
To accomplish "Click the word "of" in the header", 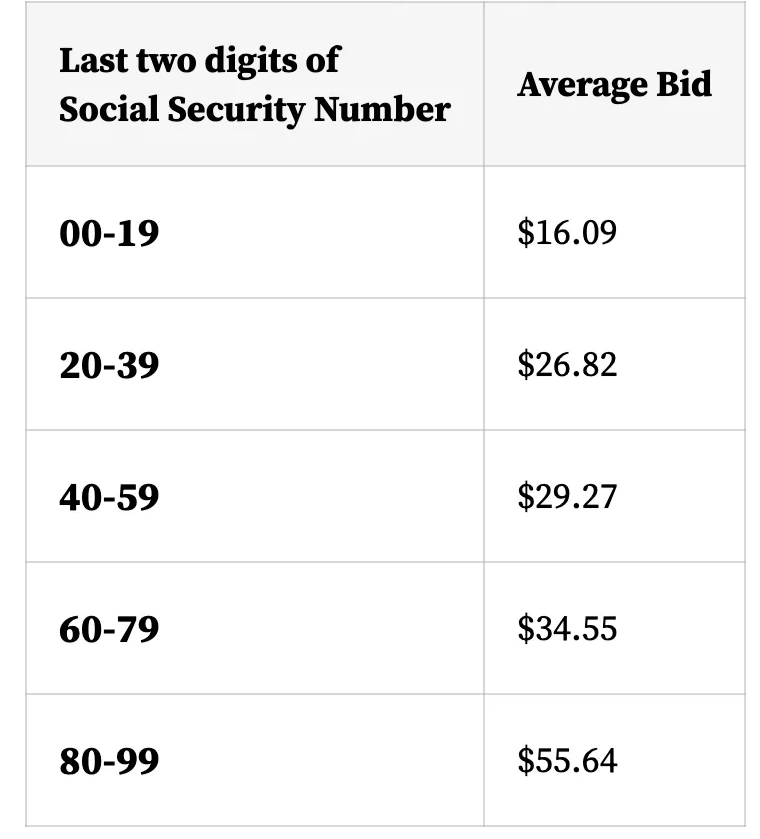I will click(323, 60).
